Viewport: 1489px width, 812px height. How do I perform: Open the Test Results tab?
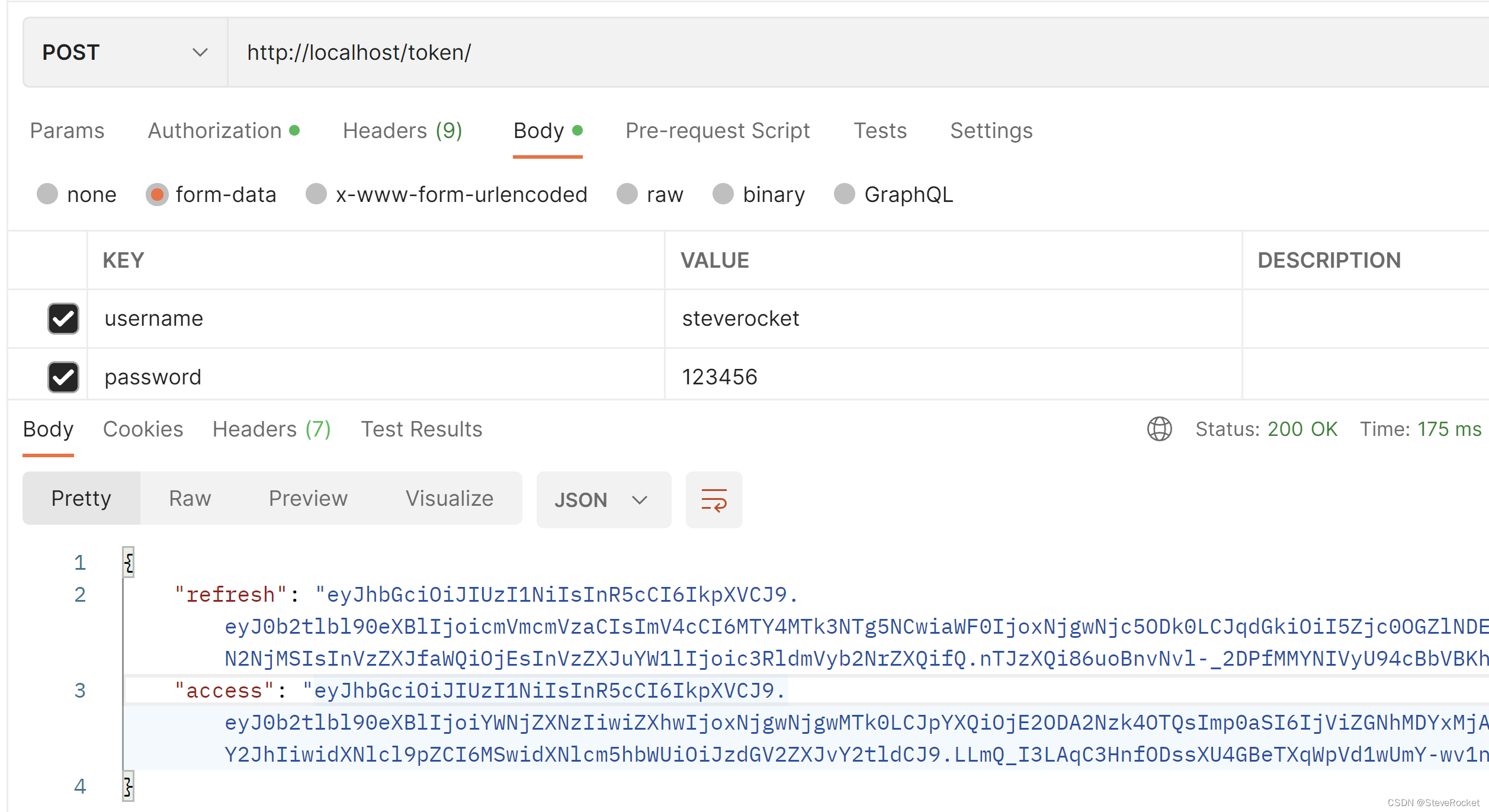click(x=422, y=429)
